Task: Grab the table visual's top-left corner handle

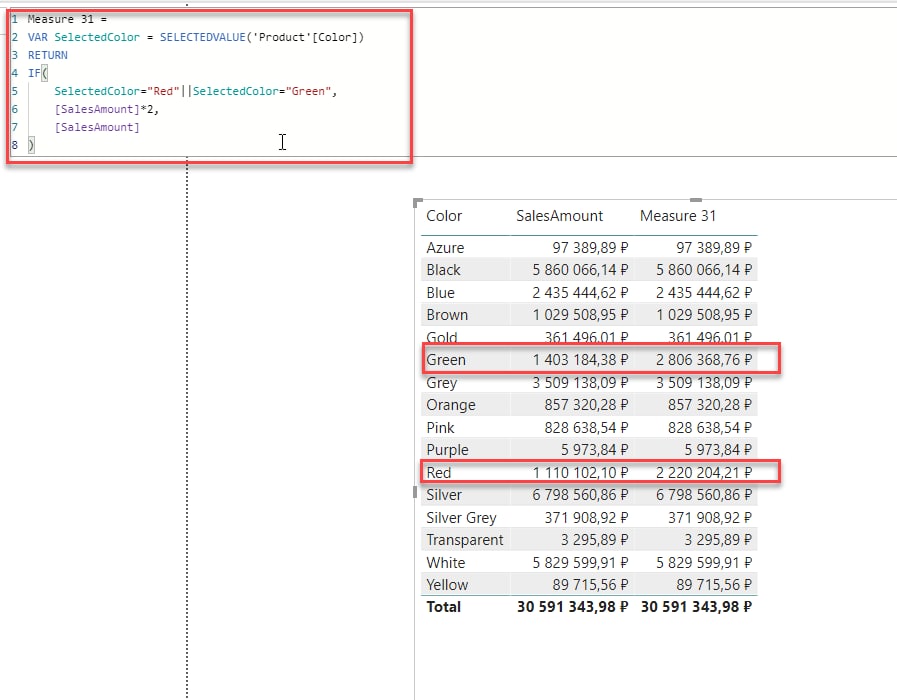Action: (x=418, y=202)
